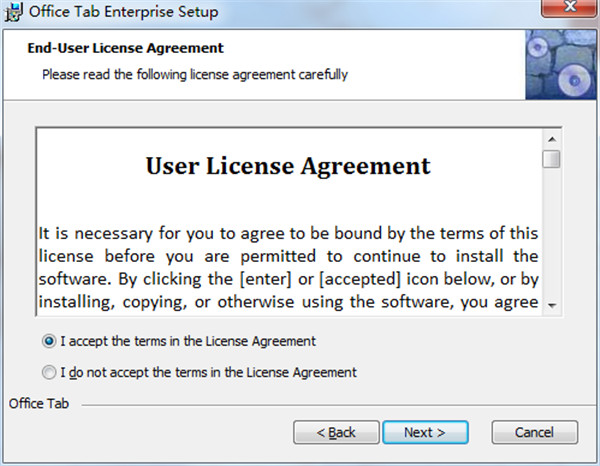The width and height of the screenshot is (600, 466).
Task: Click inside the license agreement body paragraph
Action: click(289, 267)
